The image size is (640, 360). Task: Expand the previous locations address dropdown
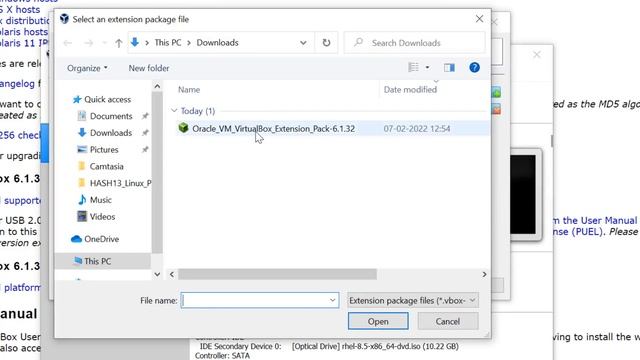(x=303, y=42)
